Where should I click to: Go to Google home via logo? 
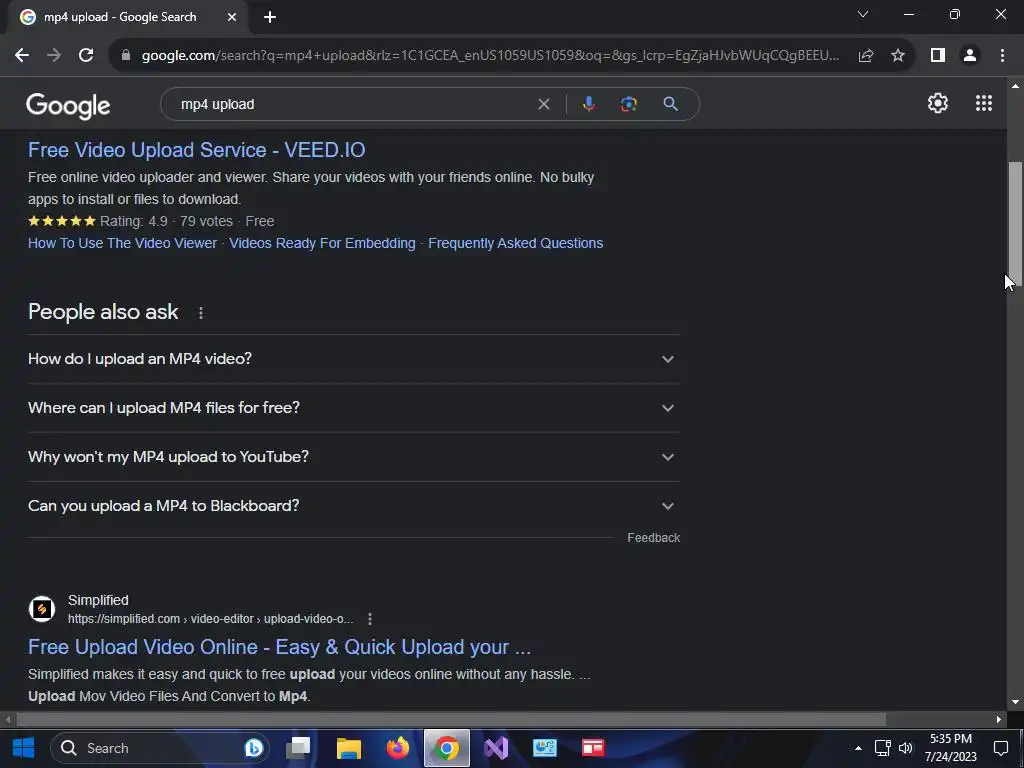pos(68,105)
